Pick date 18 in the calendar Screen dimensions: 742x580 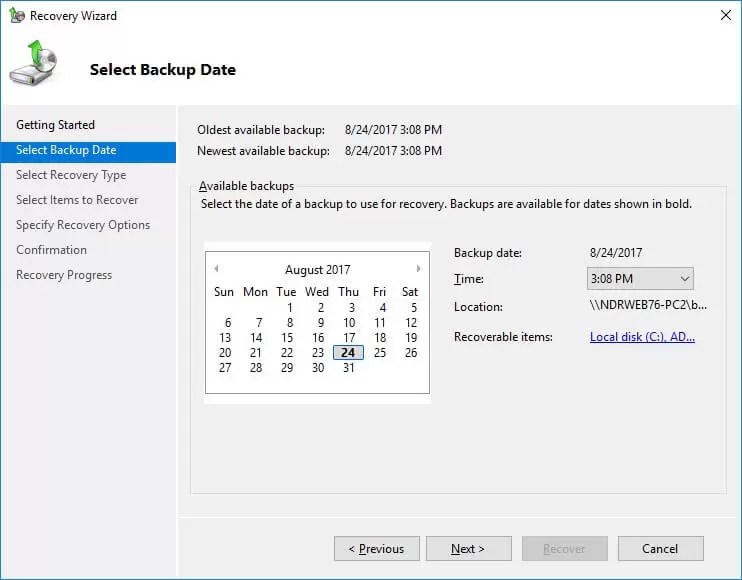pyautogui.click(x=380, y=338)
